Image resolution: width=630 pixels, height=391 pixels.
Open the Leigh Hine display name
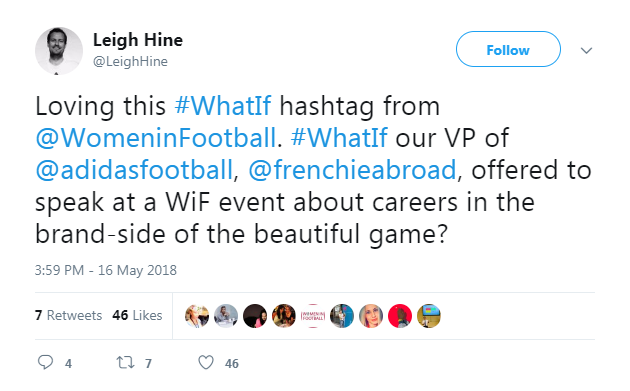138,40
